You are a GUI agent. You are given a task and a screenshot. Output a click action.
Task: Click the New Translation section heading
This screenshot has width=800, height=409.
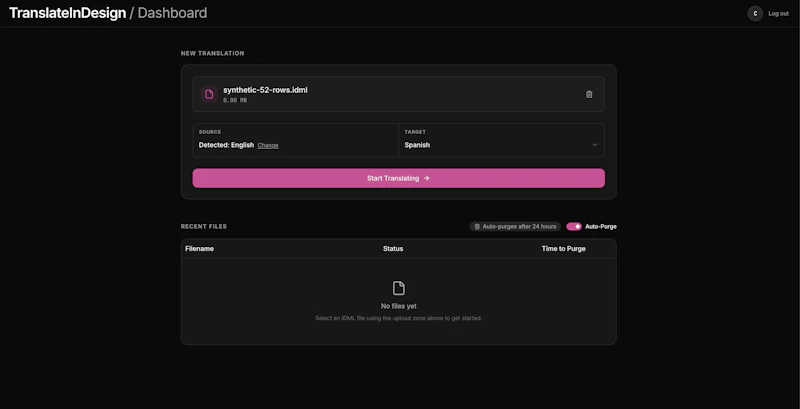212,54
